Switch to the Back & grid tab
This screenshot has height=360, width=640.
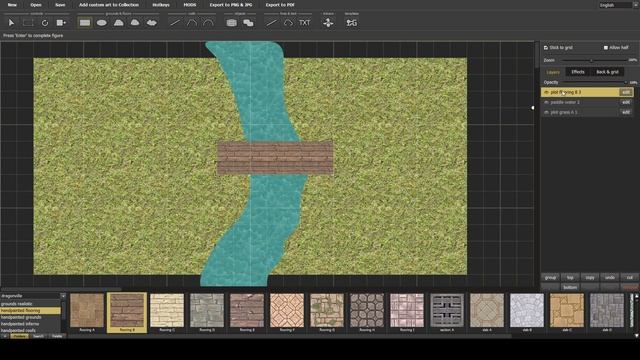coord(607,72)
